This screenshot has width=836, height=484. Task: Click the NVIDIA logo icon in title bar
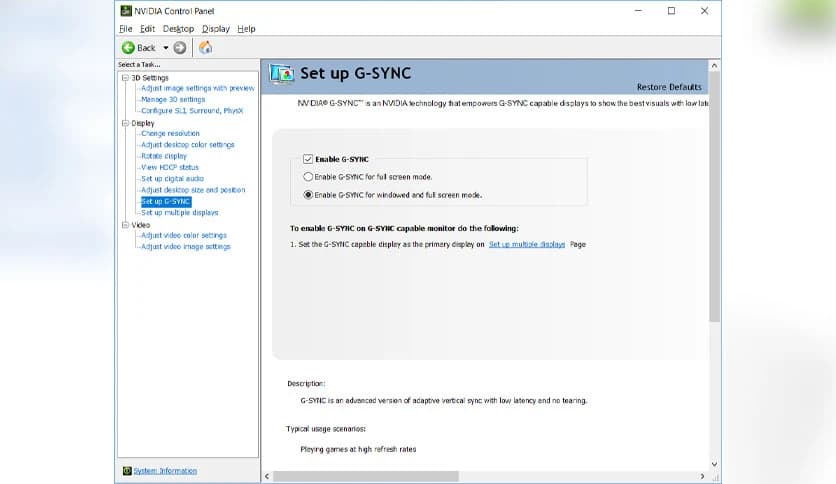126,11
